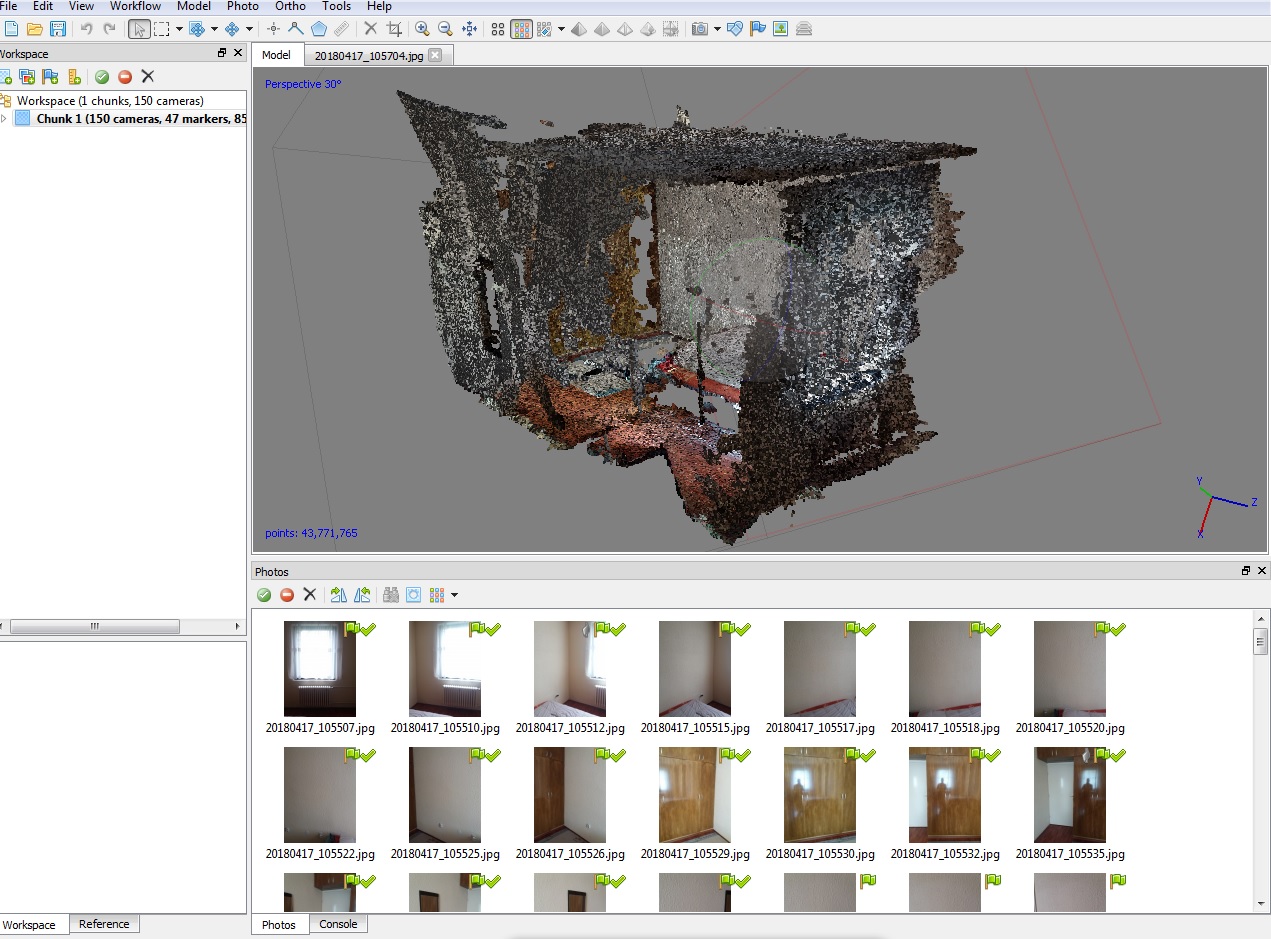Image resolution: width=1271 pixels, height=939 pixels.
Task: Add photos in the Workspace toolbar
Action: click(28, 77)
